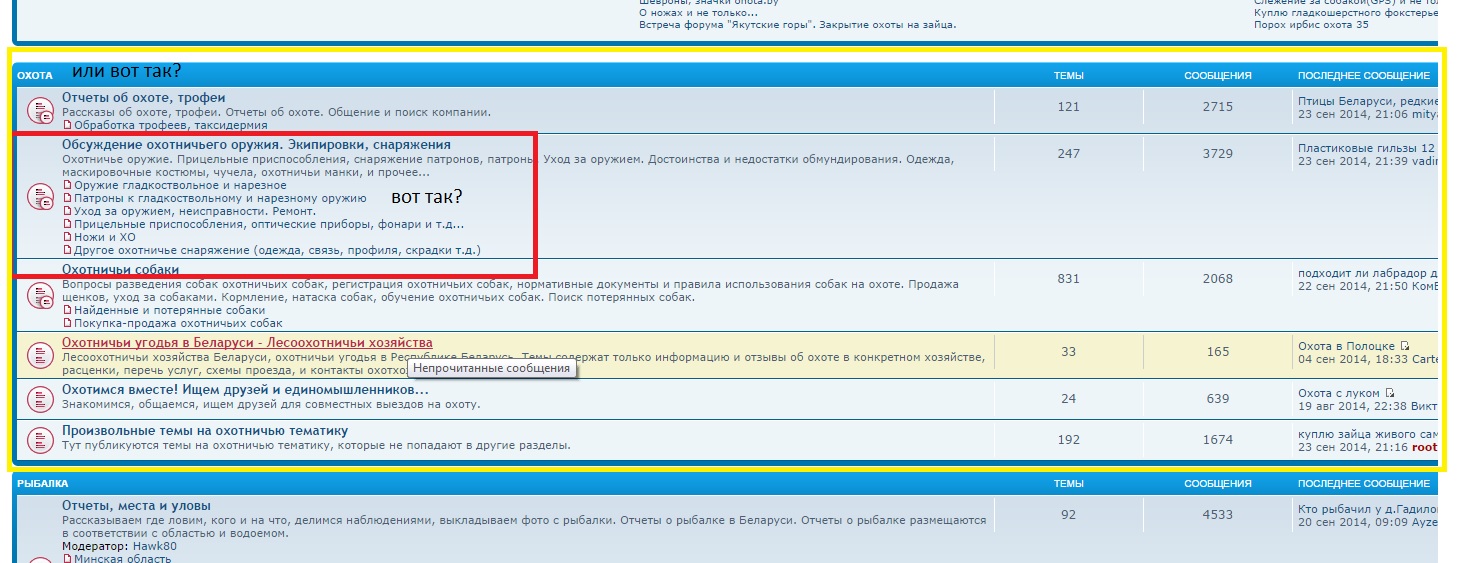The image size is (1462, 563).
Task: Click the forum icon next to Охотимся вместе
Action: click(x=39, y=398)
